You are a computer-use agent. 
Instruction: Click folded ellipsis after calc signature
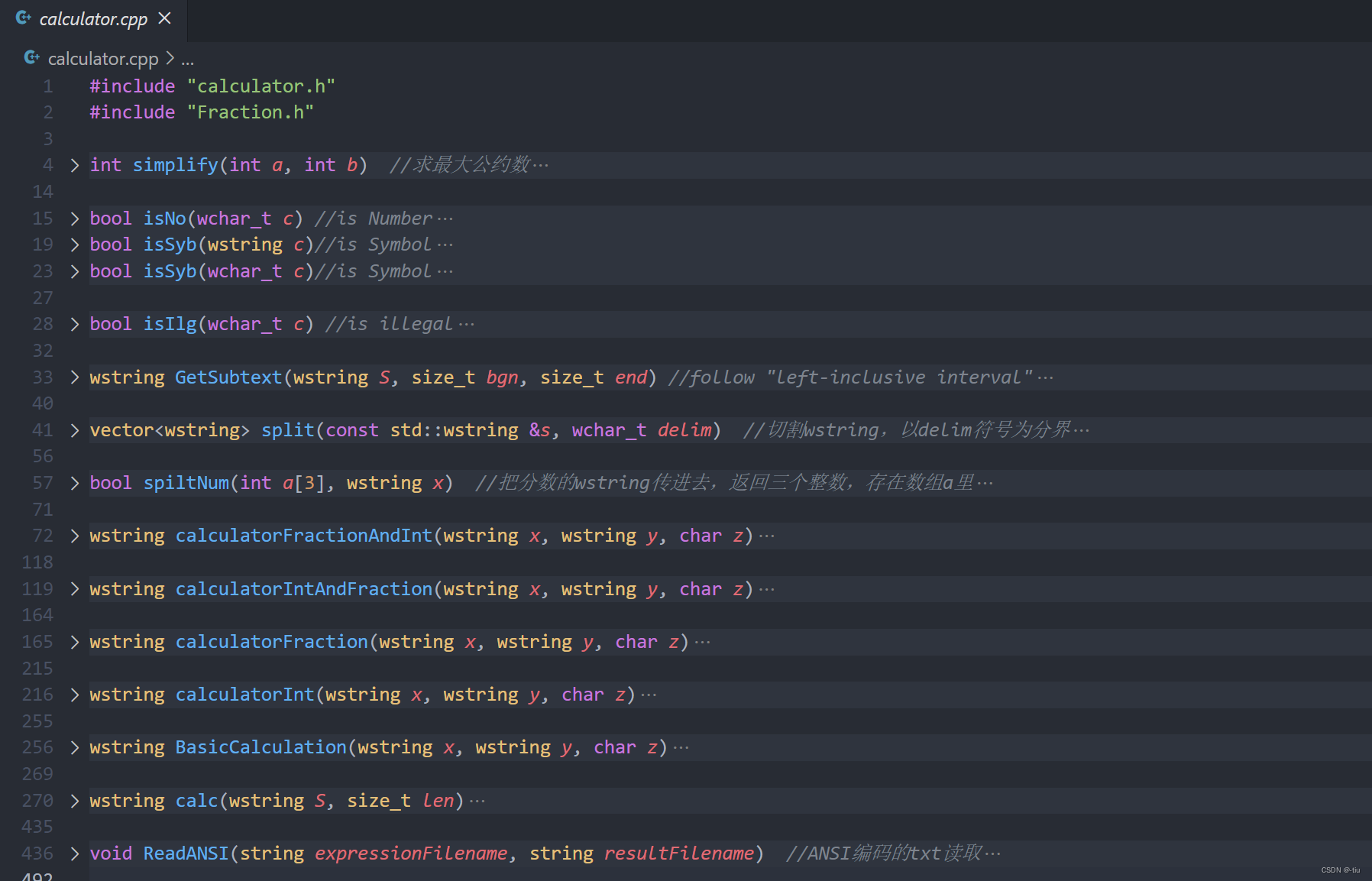point(477,801)
